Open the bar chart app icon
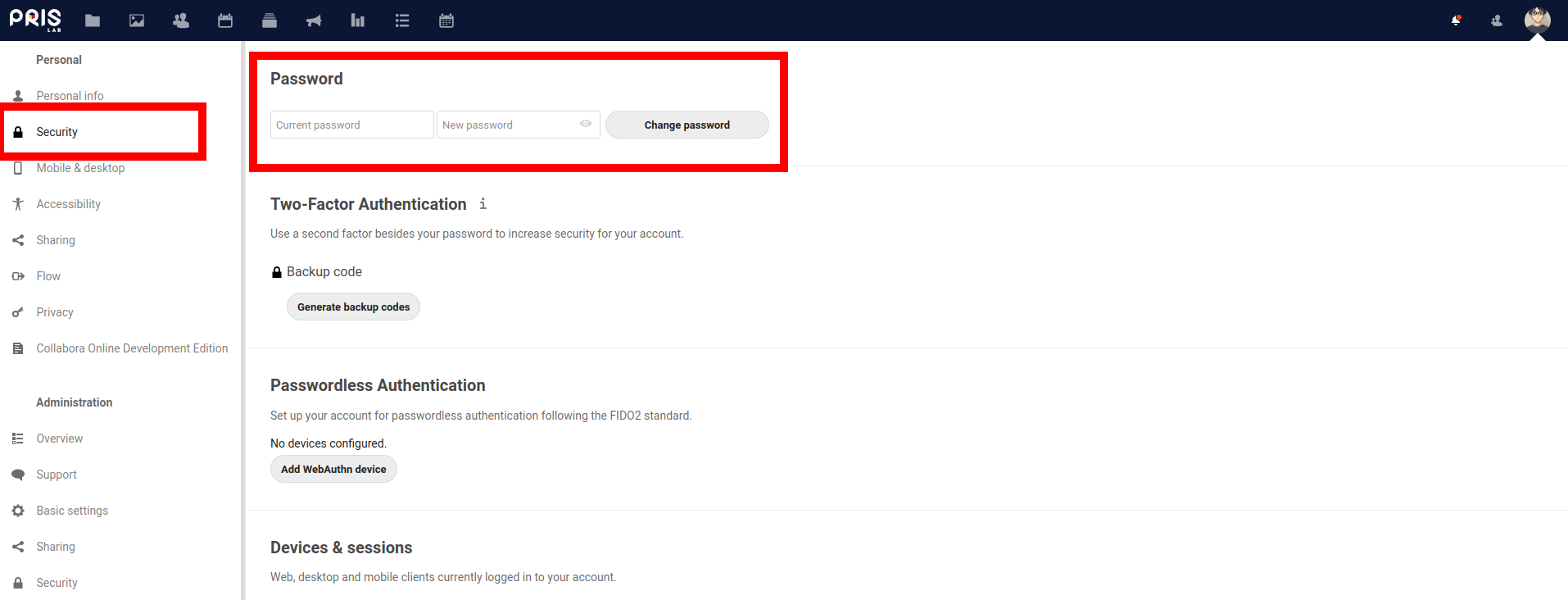1568x600 pixels. point(358,20)
